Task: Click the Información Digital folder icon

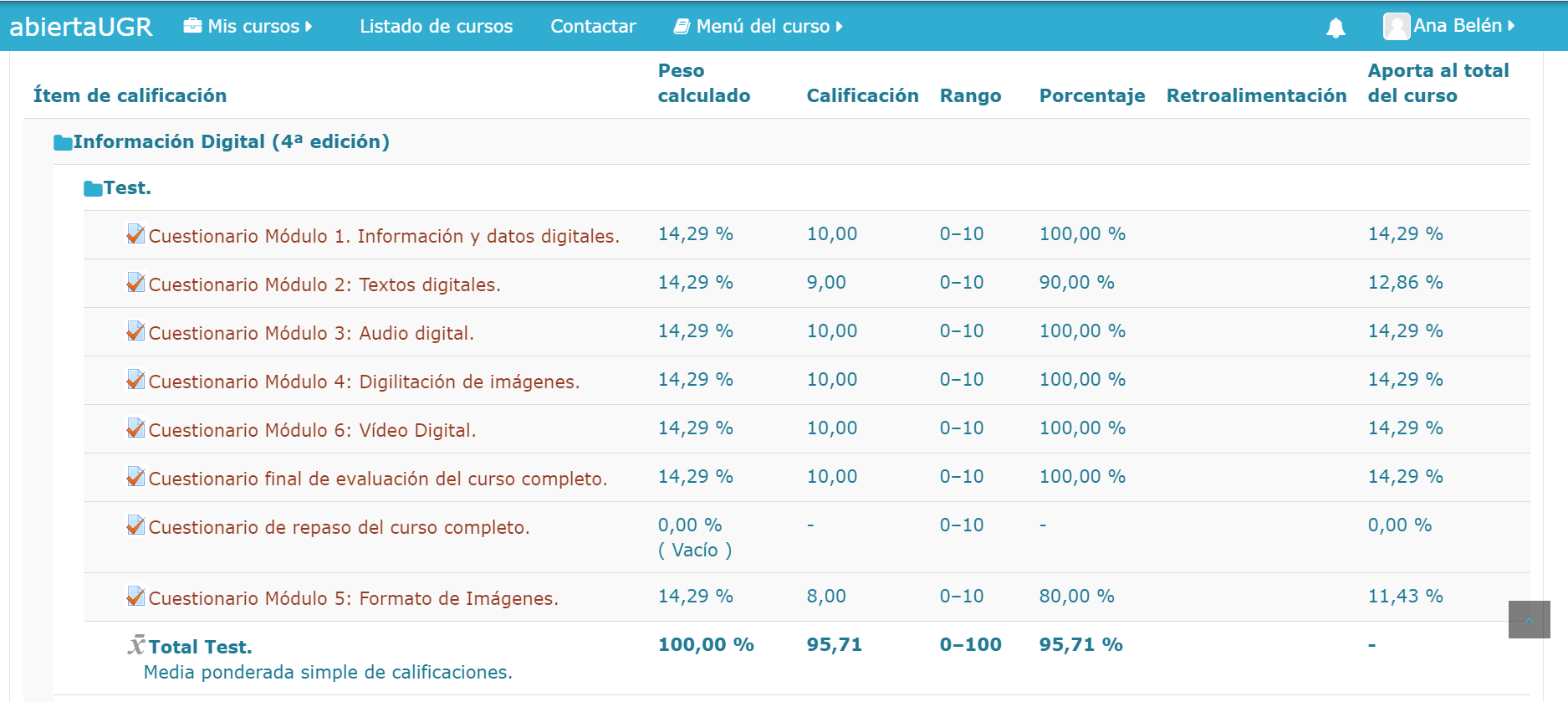Action: tap(63, 143)
